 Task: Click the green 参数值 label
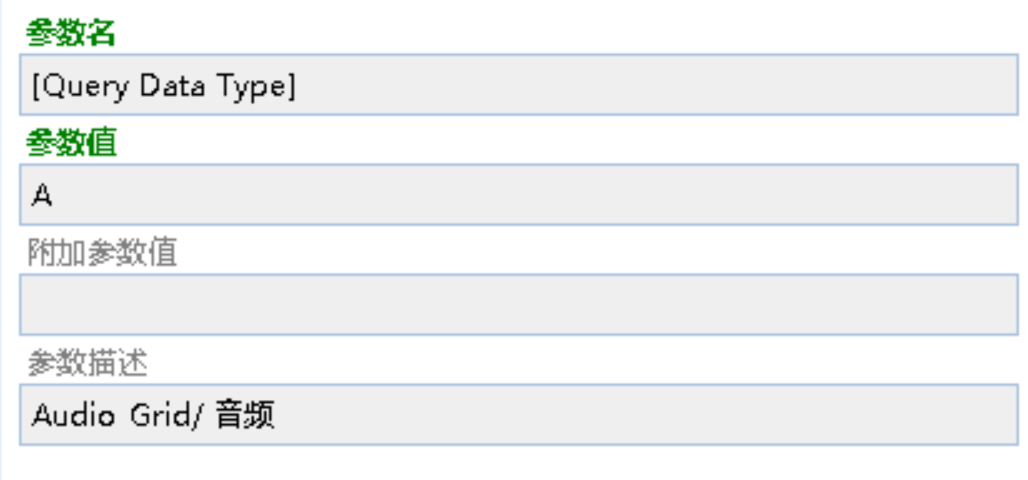pos(71,143)
